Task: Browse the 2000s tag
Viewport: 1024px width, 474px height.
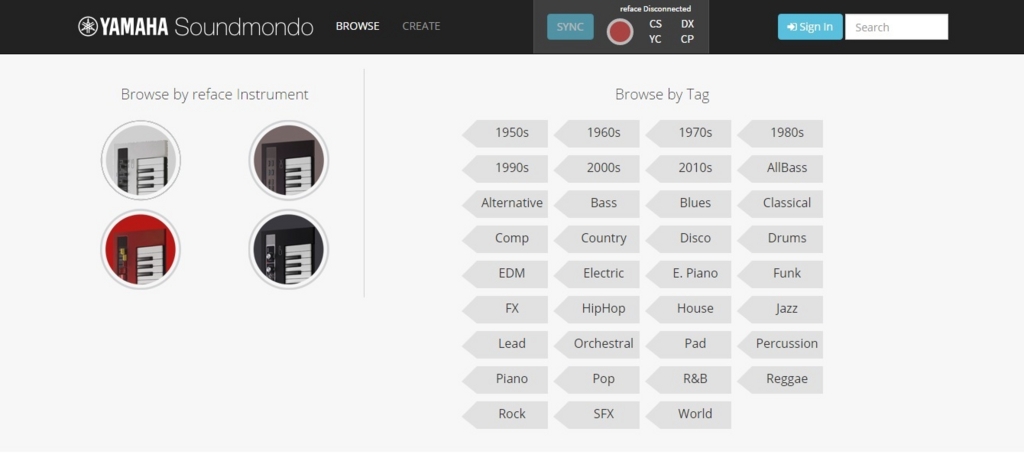Action: 597,168
